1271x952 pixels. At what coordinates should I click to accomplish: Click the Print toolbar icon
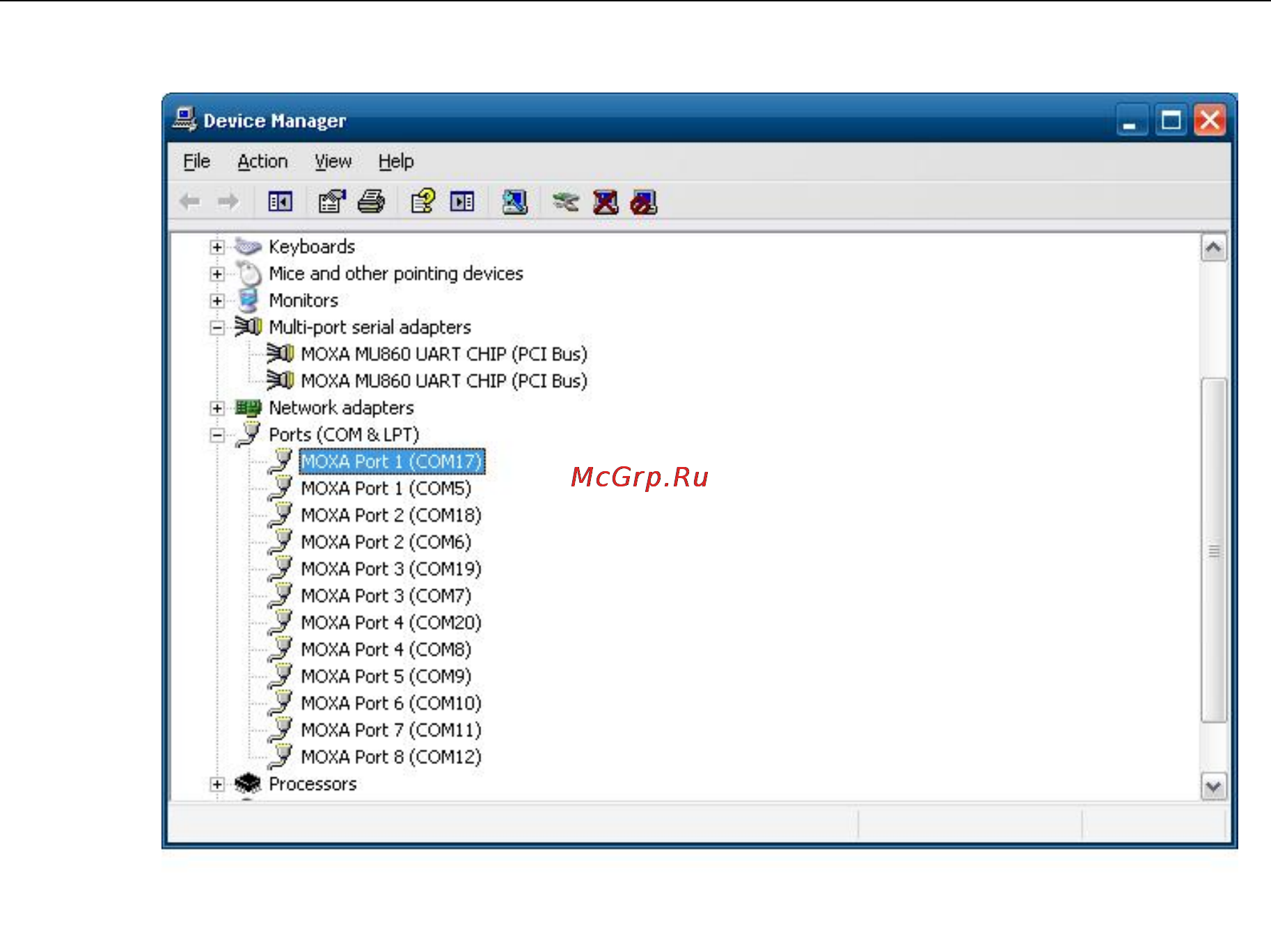click(371, 203)
